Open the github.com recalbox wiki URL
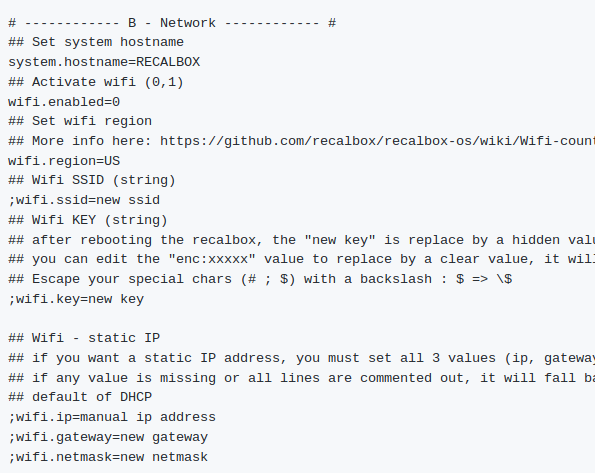The height and width of the screenshot is (473, 595). (377, 141)
